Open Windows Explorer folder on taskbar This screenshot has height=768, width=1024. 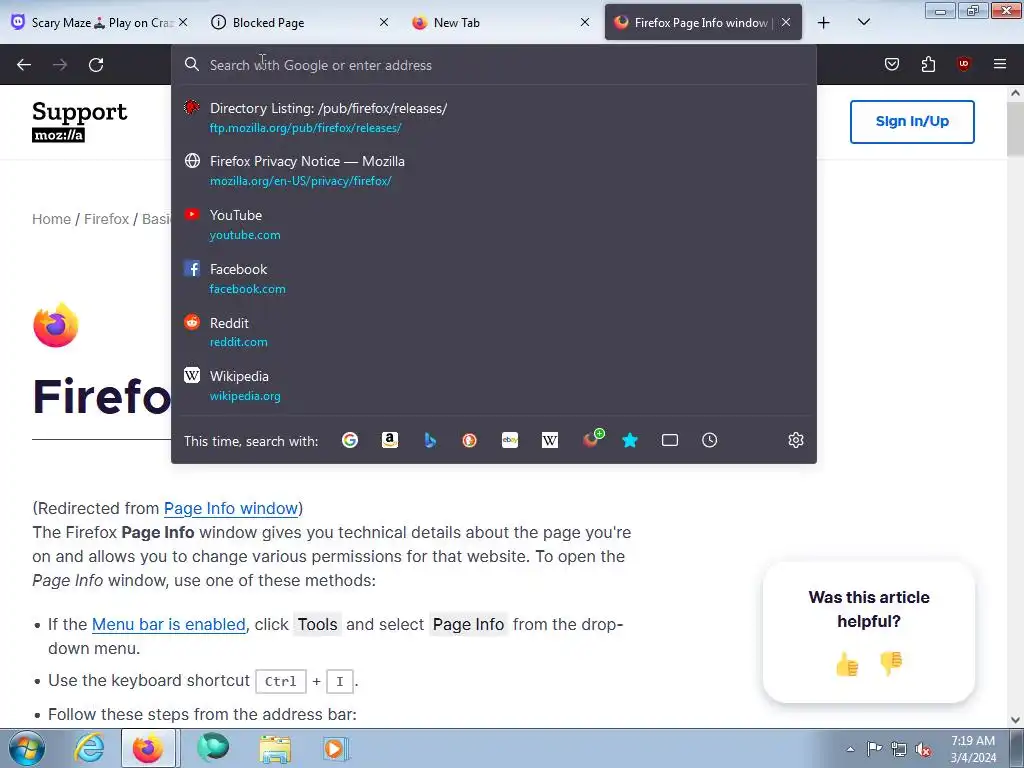[275, 748]
